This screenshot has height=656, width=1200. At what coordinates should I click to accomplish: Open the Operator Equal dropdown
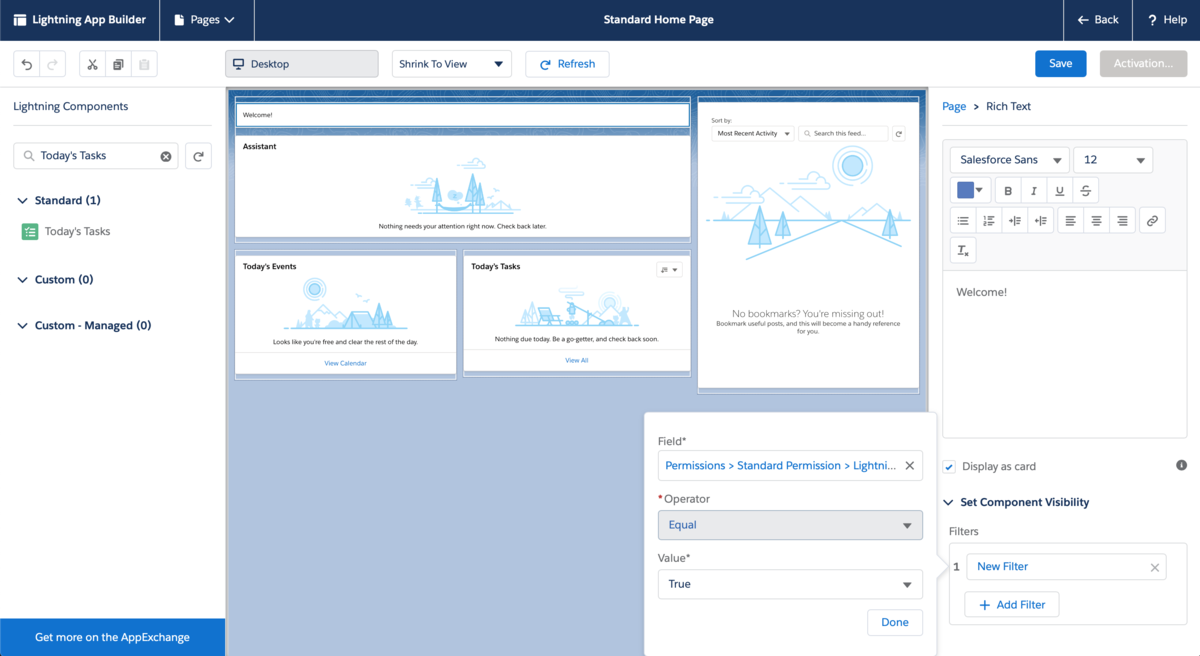pos(790,525)
